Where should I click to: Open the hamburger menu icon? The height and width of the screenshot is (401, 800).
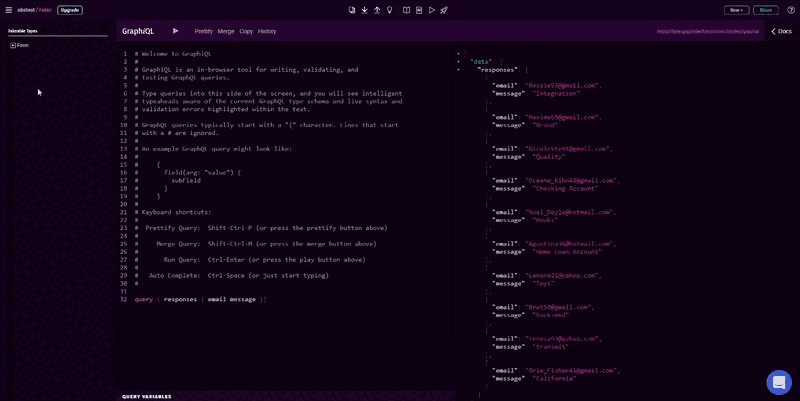click(9, 10)
